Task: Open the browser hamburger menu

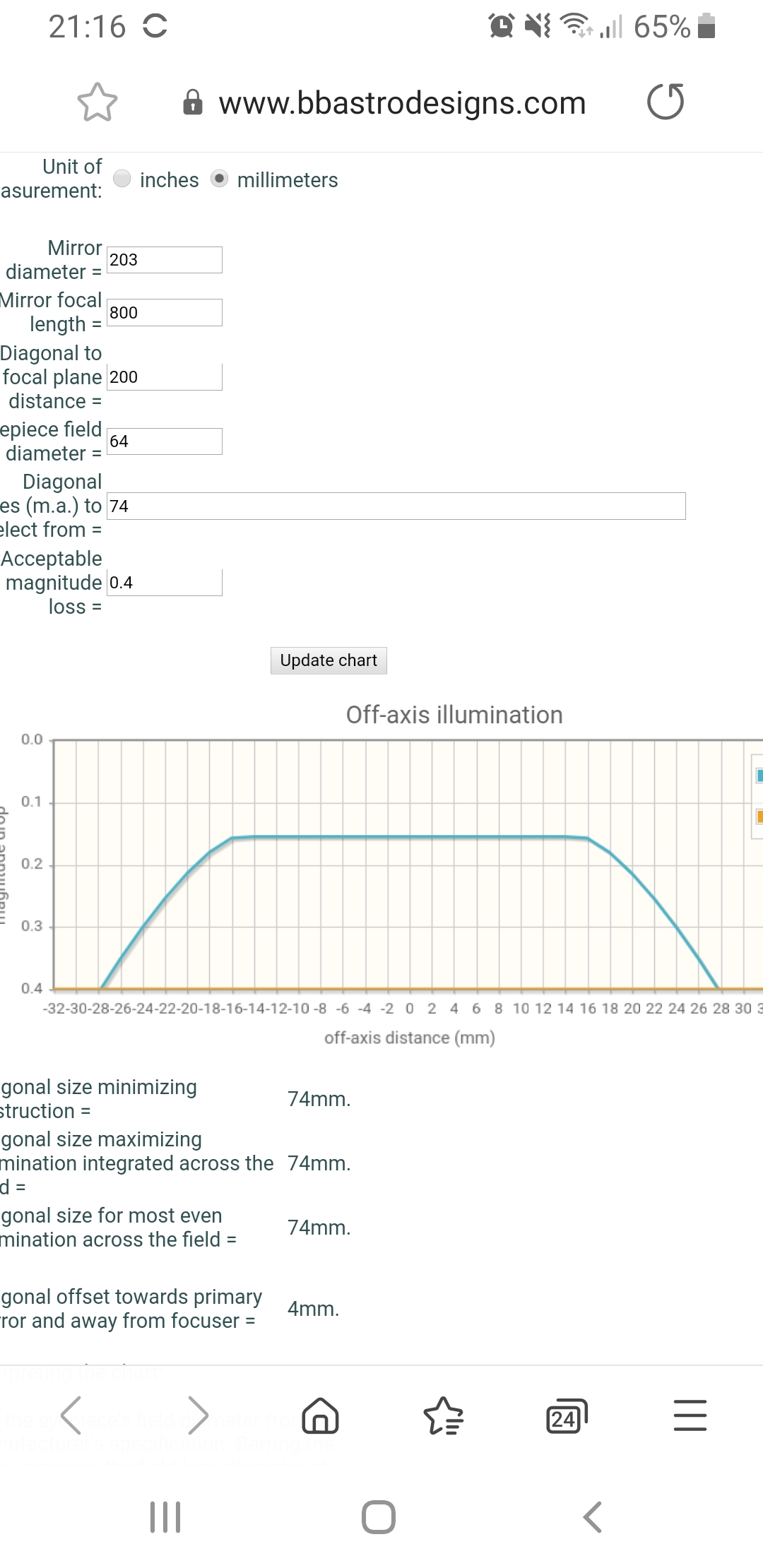Action: [690, 1415]
